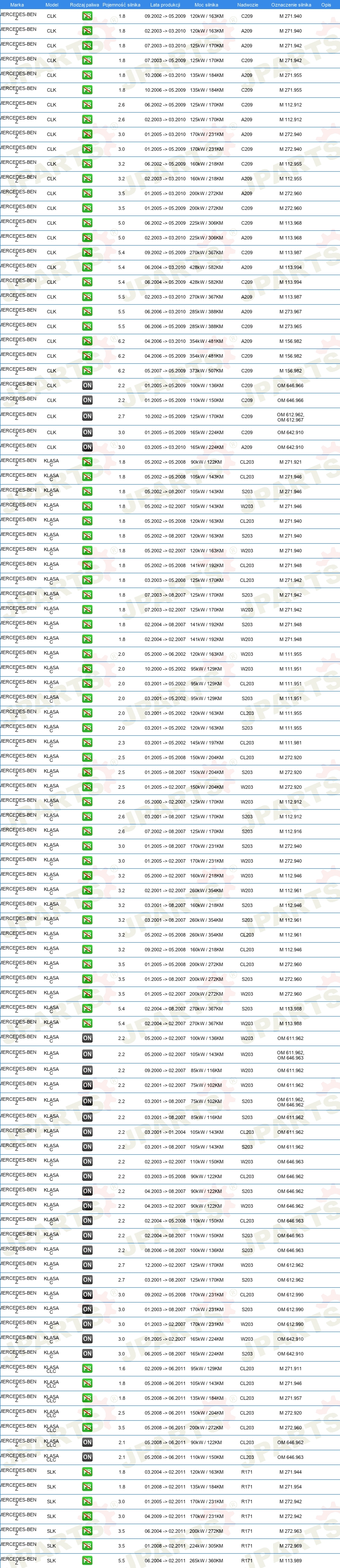Image resolution: width=340 pixels, height=1568 pixels.
Task: Click the petrol icon in KLASA C S203 M 113.988 row
Action: 87,1009
